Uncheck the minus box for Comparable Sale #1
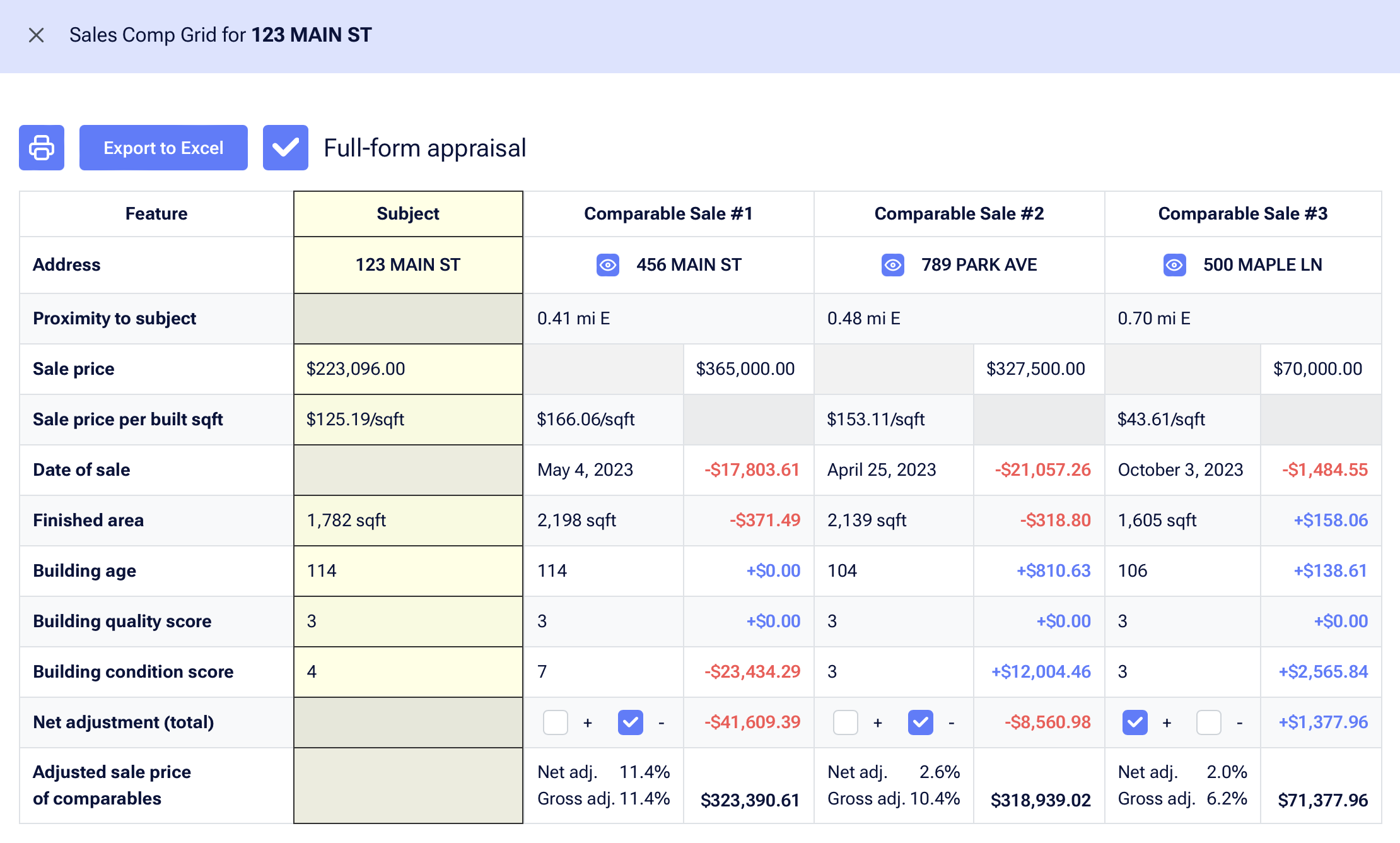Viewport: 1400px width, 843px height. (x=630, y=722)
